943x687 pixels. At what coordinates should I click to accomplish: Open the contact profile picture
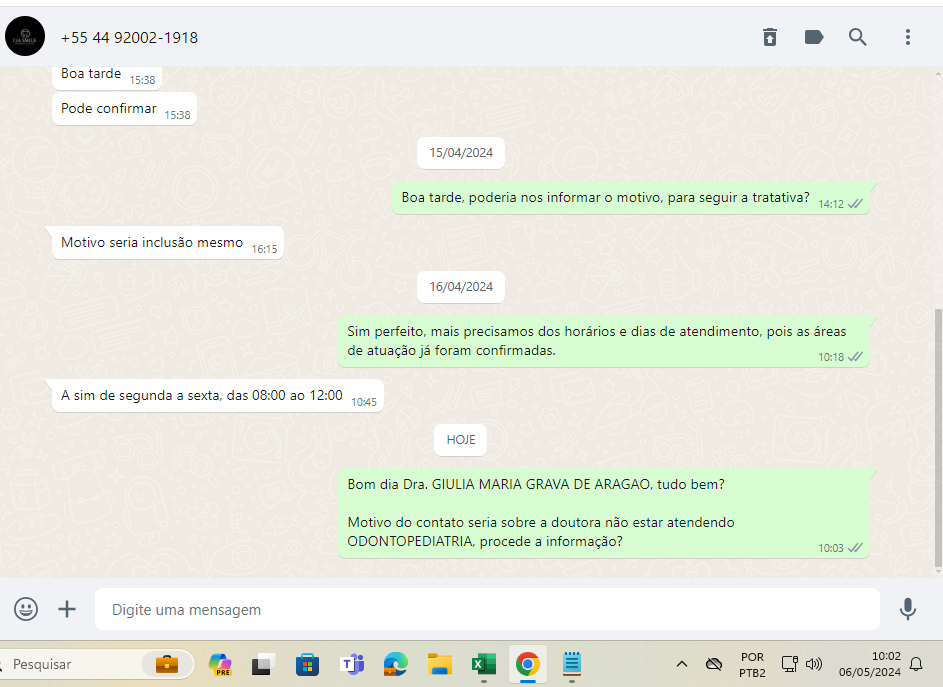click(x=25, y=37)
